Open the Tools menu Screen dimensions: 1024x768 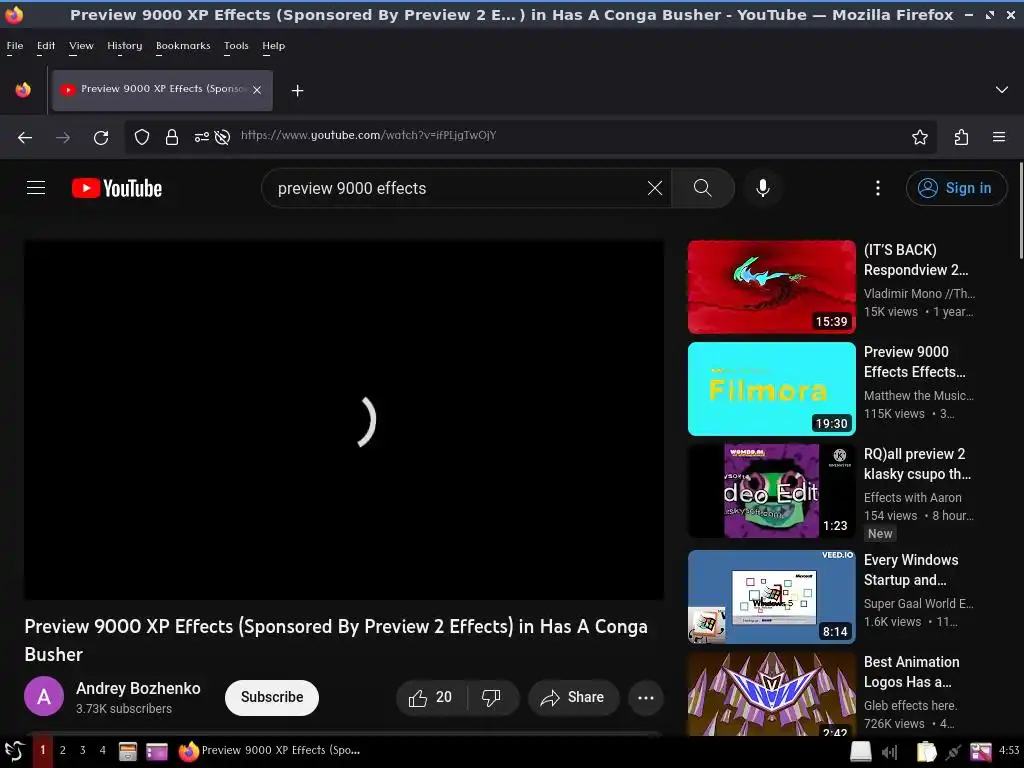236,46
